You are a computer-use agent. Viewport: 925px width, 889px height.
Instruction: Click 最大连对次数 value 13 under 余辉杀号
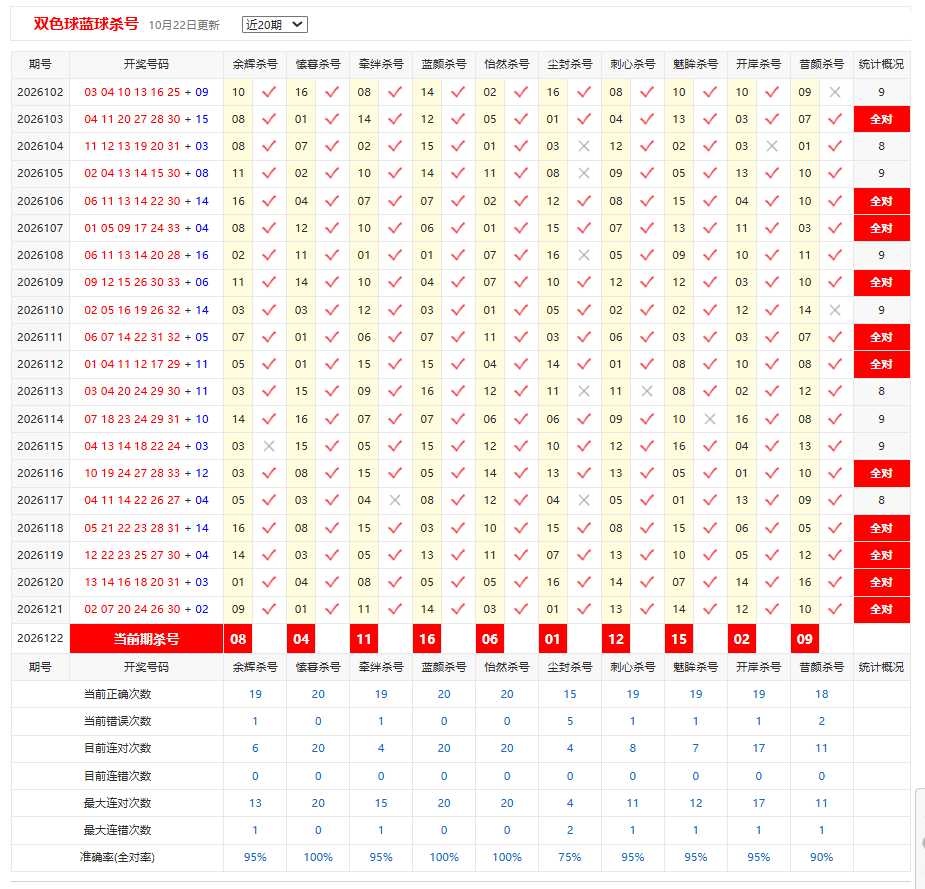[255, 803]
